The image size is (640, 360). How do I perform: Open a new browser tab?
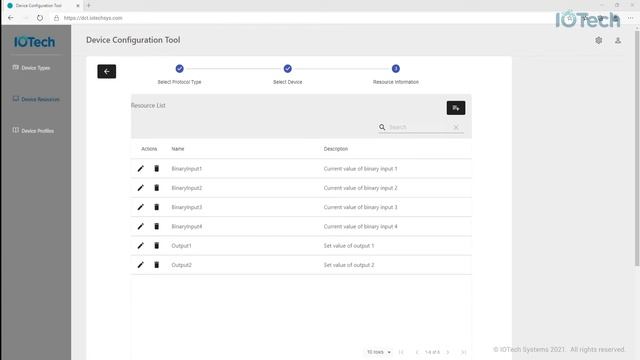[x=89, y=6]
